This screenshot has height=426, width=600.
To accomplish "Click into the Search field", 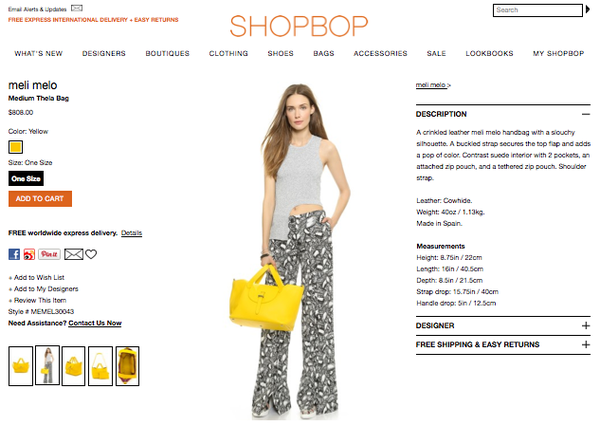I will pyautogui.click(x=538, y=10).
